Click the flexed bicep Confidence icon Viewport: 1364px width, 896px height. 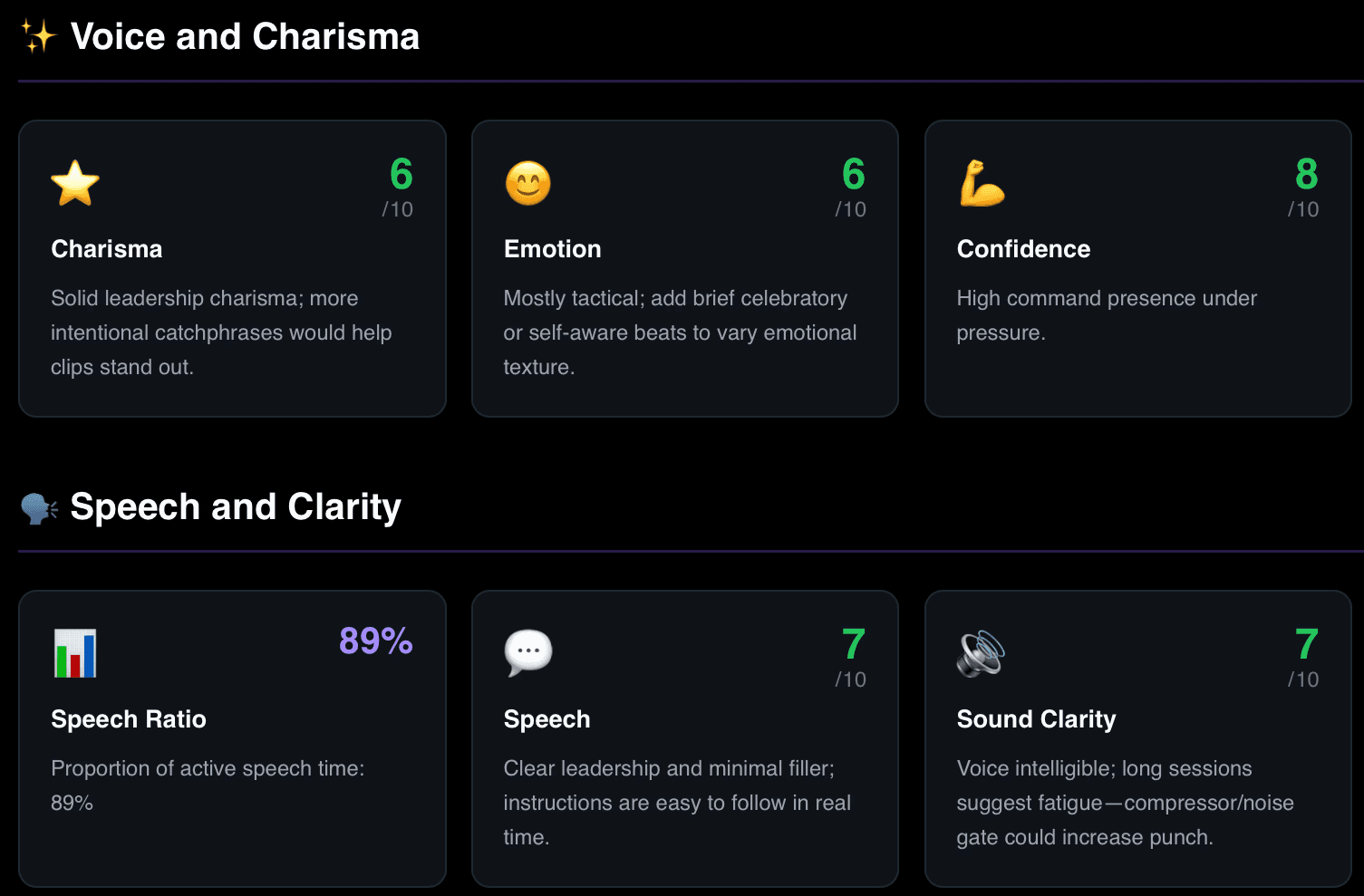[x=982, y=183]
